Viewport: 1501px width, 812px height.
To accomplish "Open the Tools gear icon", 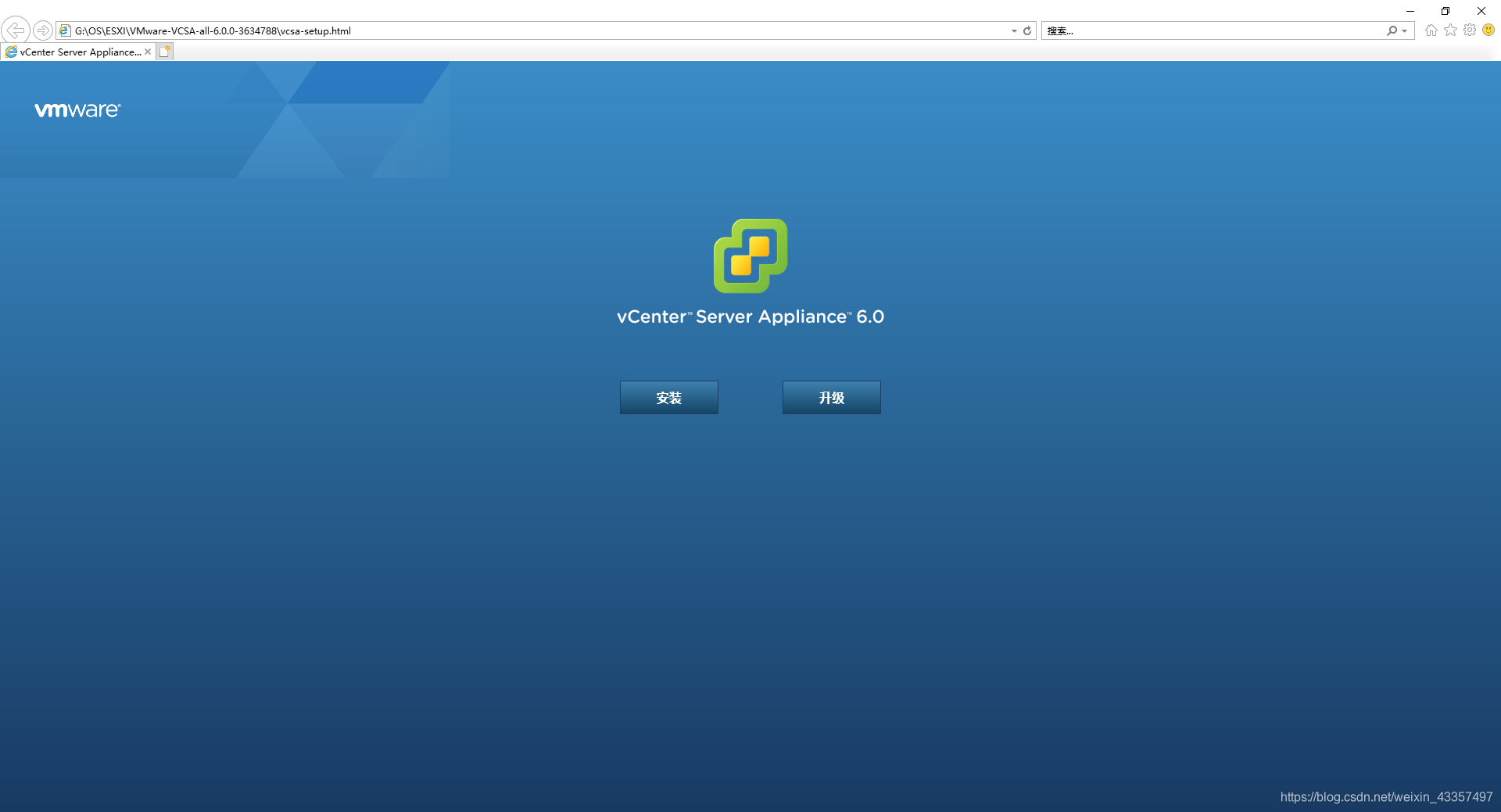I will pyautogui.click(x=1470, y=30).
